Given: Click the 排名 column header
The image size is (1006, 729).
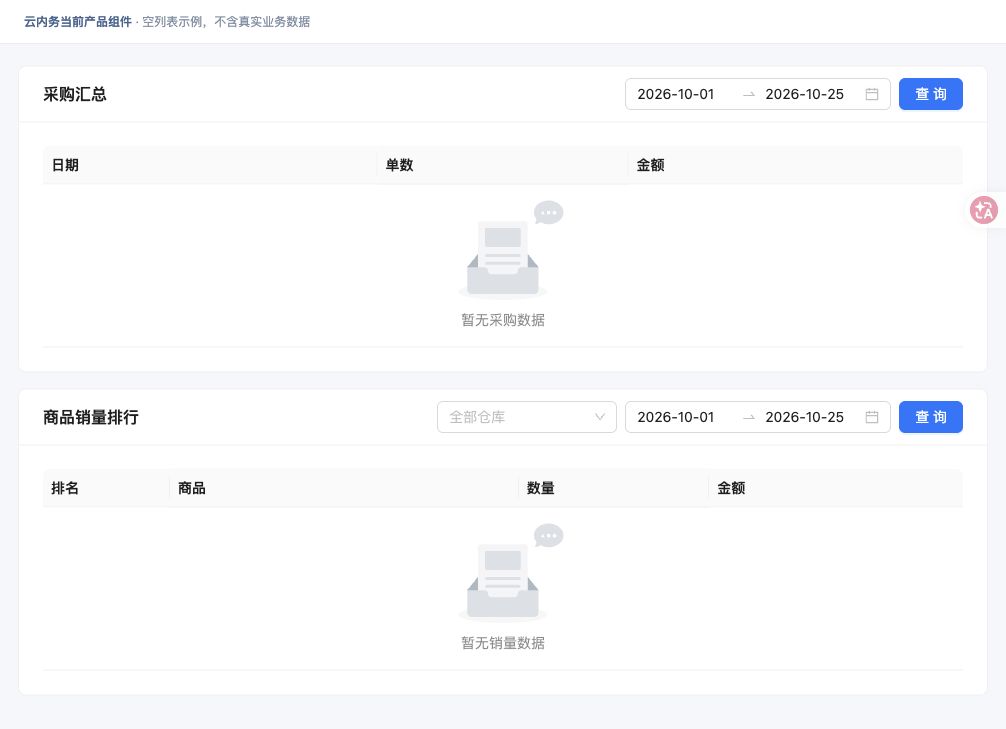Looking at the screenshot, I should [x=107, y=488].
